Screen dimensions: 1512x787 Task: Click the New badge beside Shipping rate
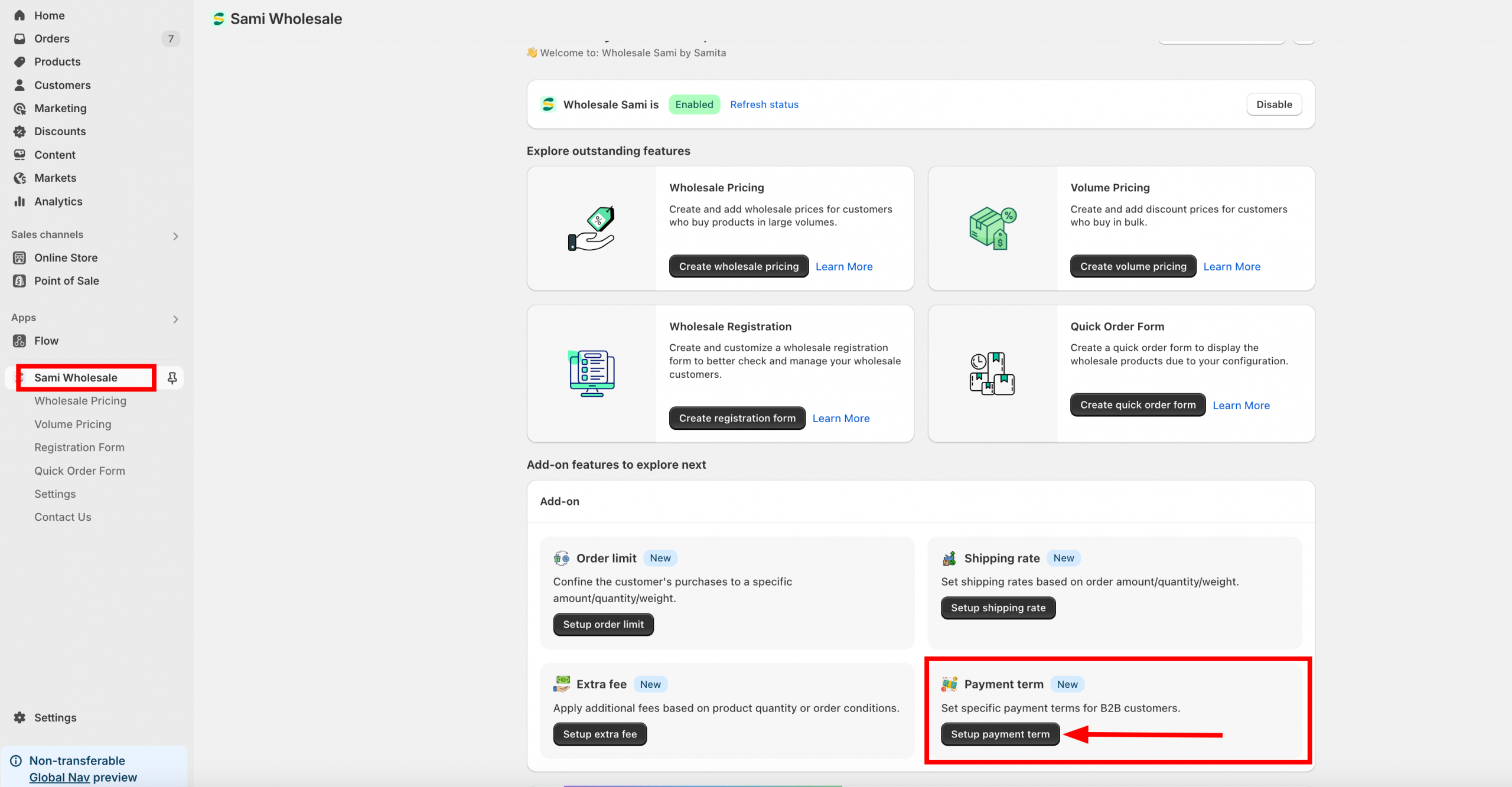pos(1064,558)
